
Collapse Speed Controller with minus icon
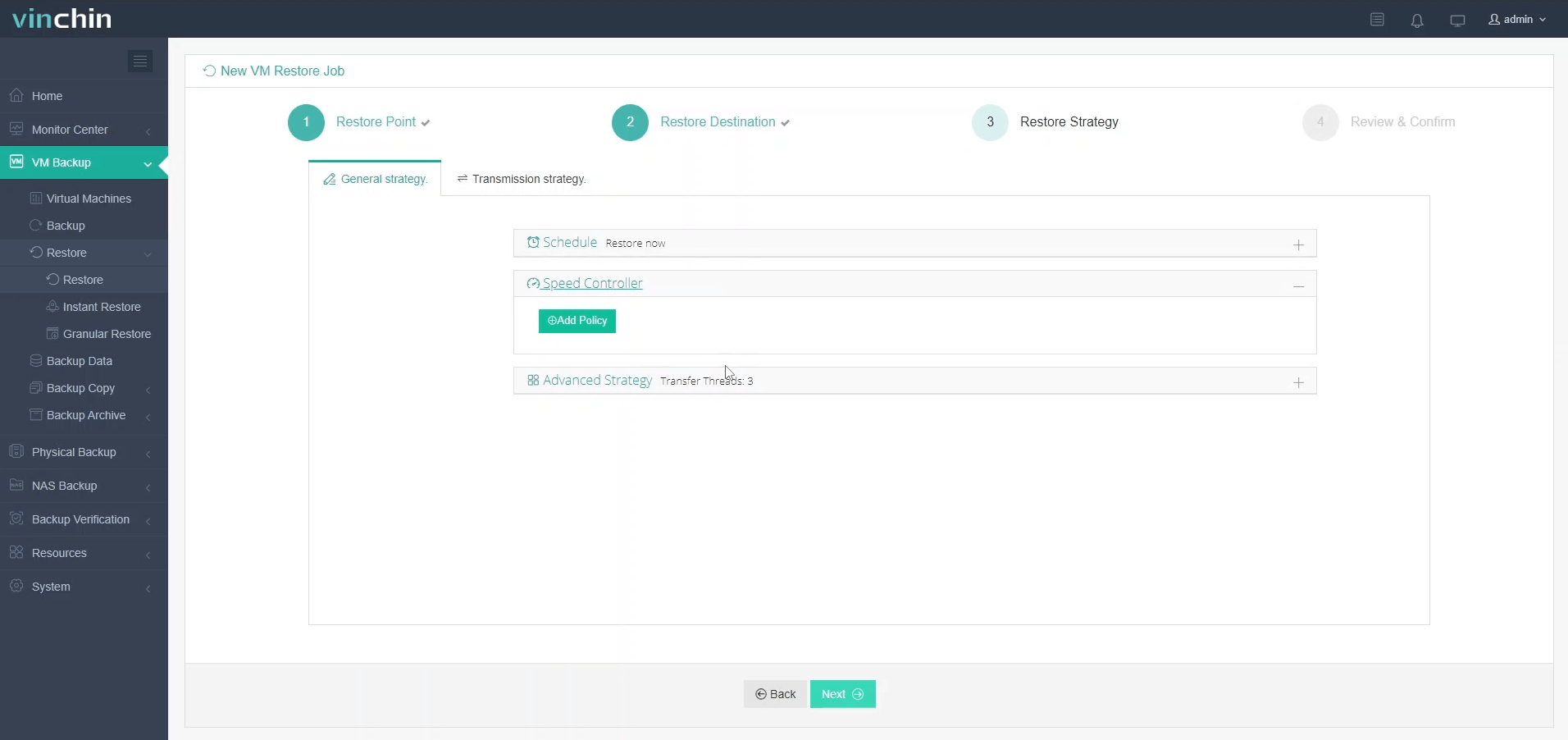click(x=1298, y=285)
